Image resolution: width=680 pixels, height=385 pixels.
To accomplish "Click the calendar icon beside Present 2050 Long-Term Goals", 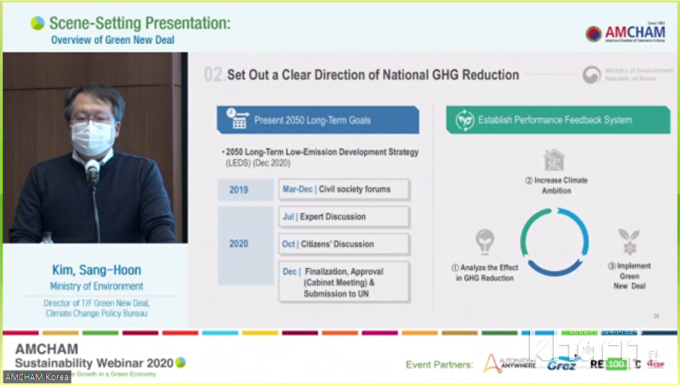I will [x=237, y=118].
